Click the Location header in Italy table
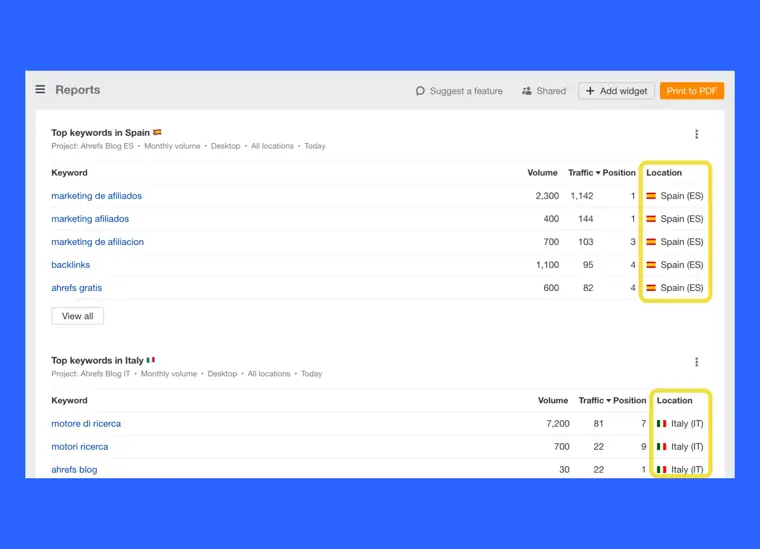Image resolution: width=760 pixels, height=549 pixels. point(675,400)
